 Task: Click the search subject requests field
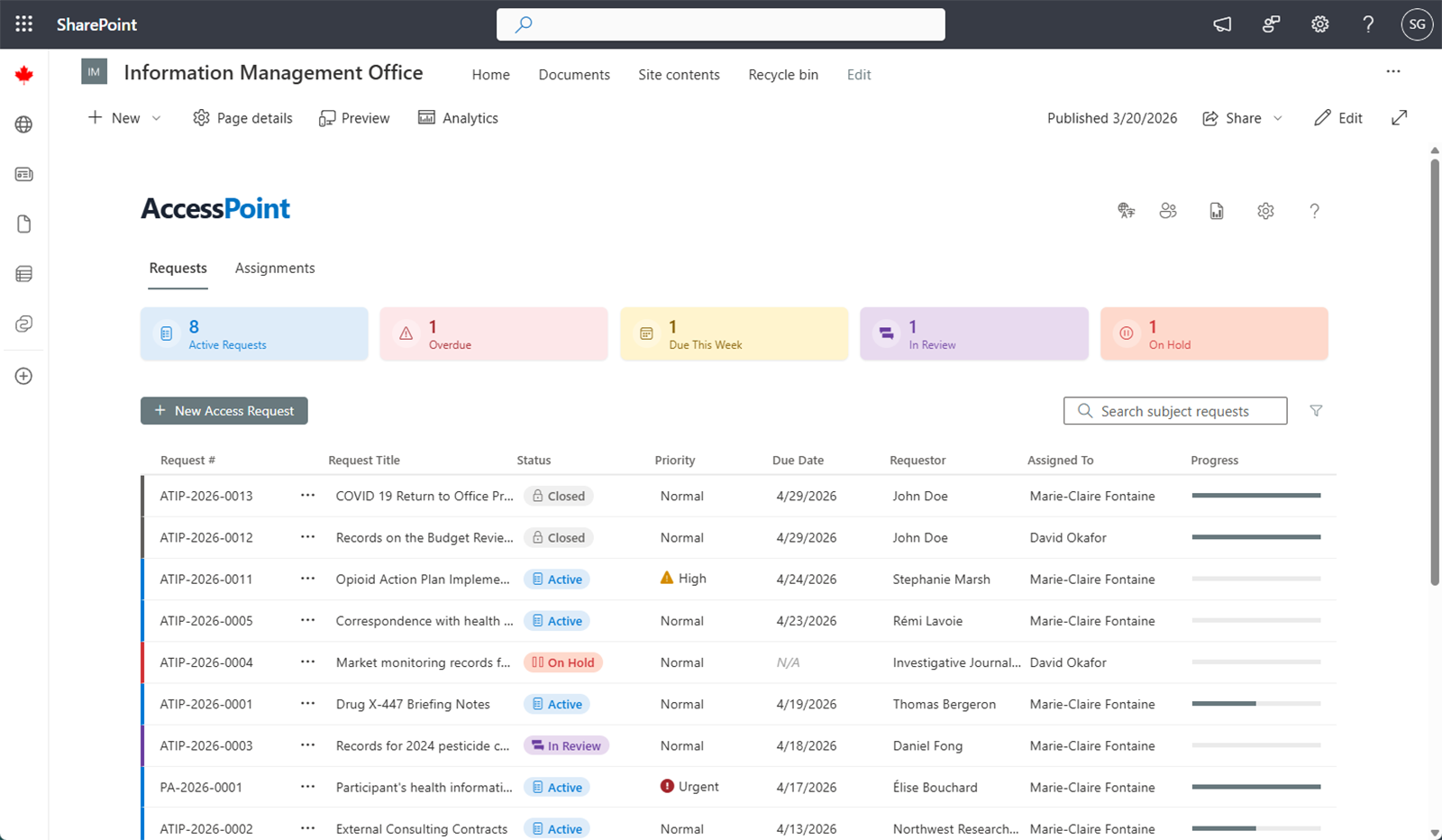[1174, 410]
